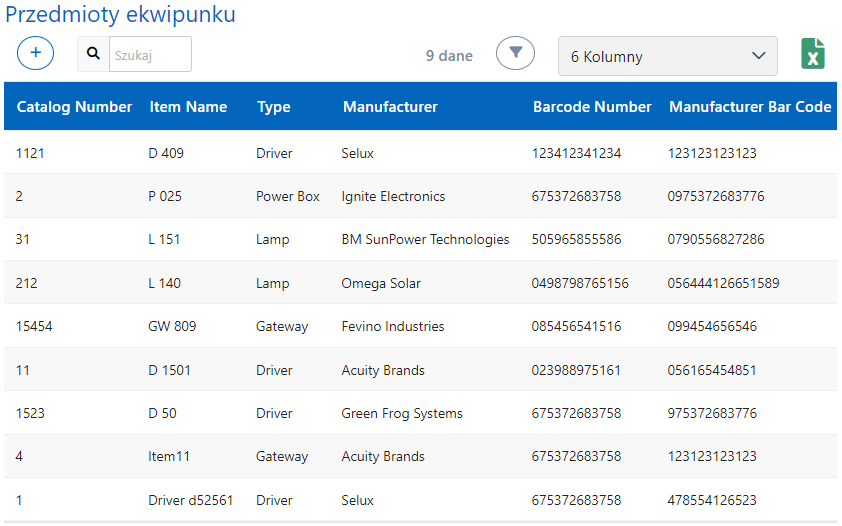This screenshot has height=526, width=842.
Task: Open the L 151 item row
Action: point(164,239)
